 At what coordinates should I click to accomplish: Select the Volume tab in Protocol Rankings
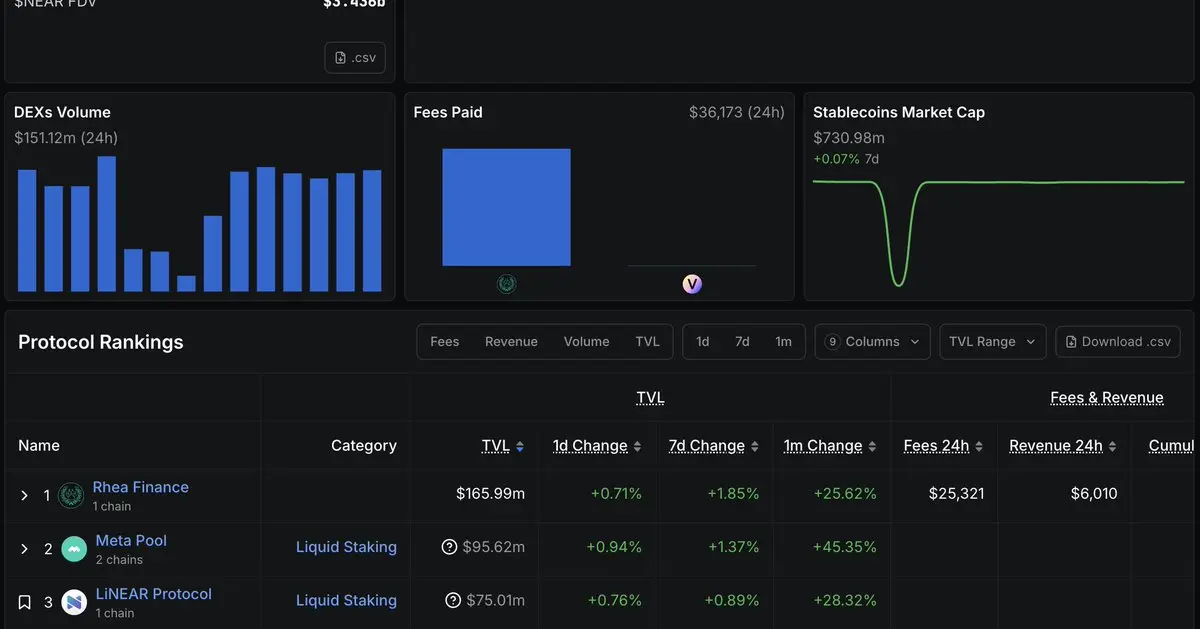click(586, 342)
